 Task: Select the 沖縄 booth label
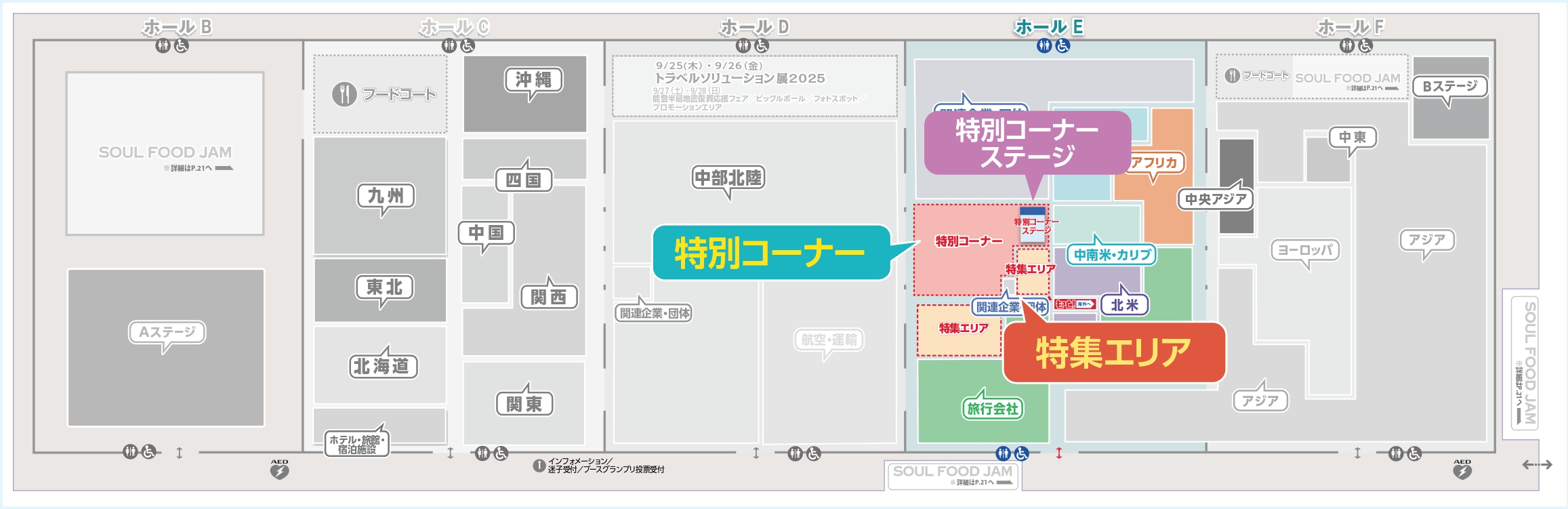point(534,80)
